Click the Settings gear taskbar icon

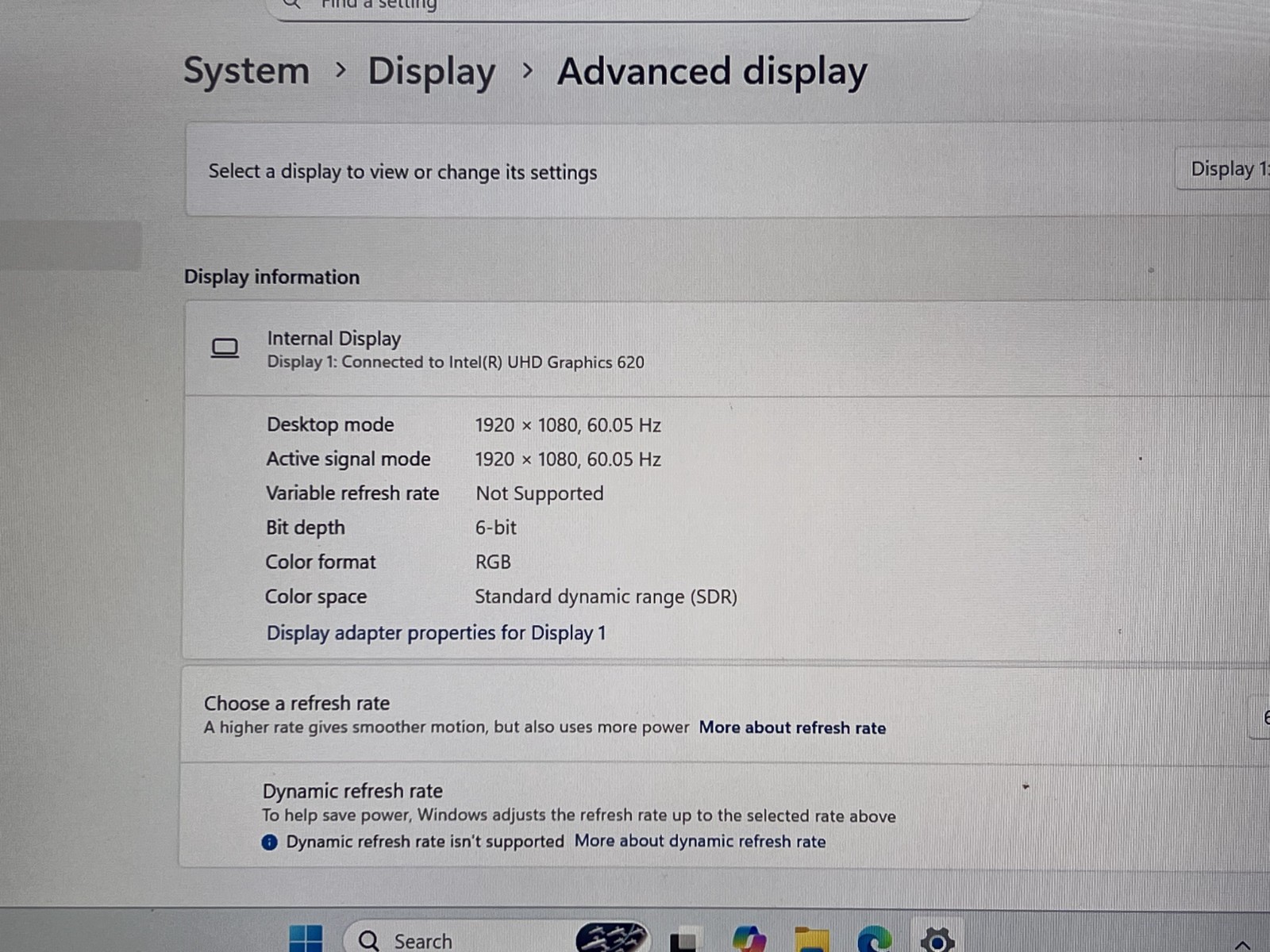pos(937,940)
